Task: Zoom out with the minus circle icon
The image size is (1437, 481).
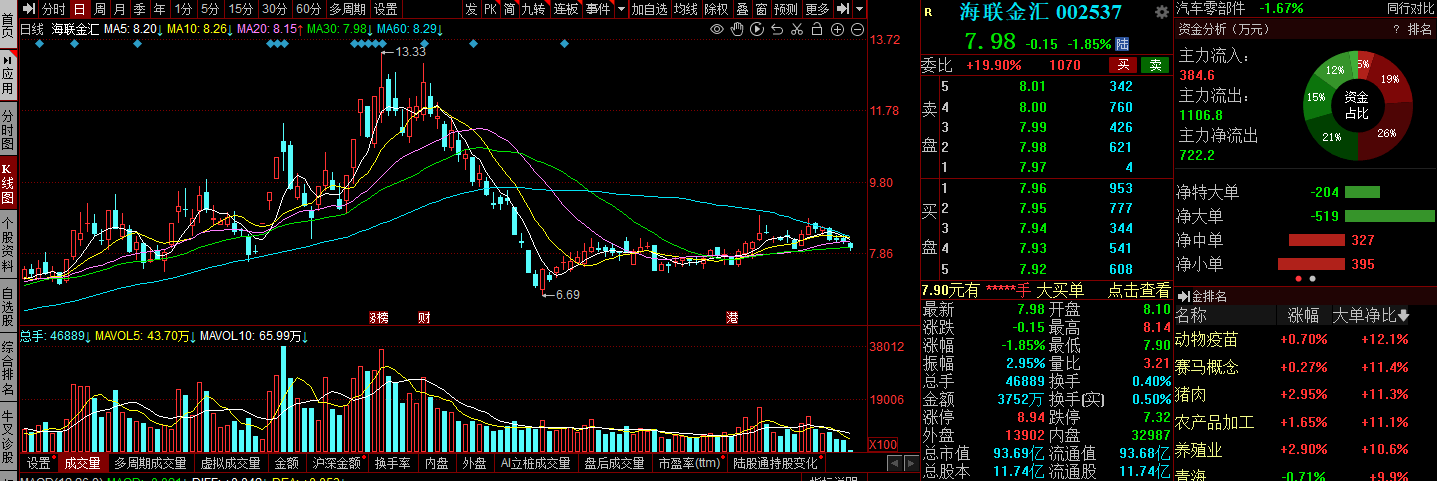Action: pyautogui.click(x=858, y=29)
